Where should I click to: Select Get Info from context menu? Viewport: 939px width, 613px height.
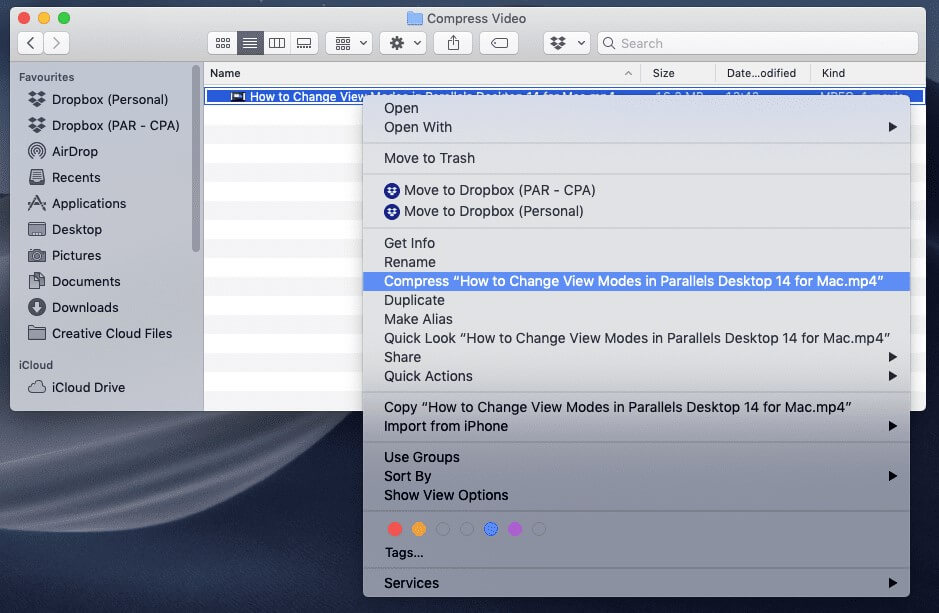click(409, 243)
